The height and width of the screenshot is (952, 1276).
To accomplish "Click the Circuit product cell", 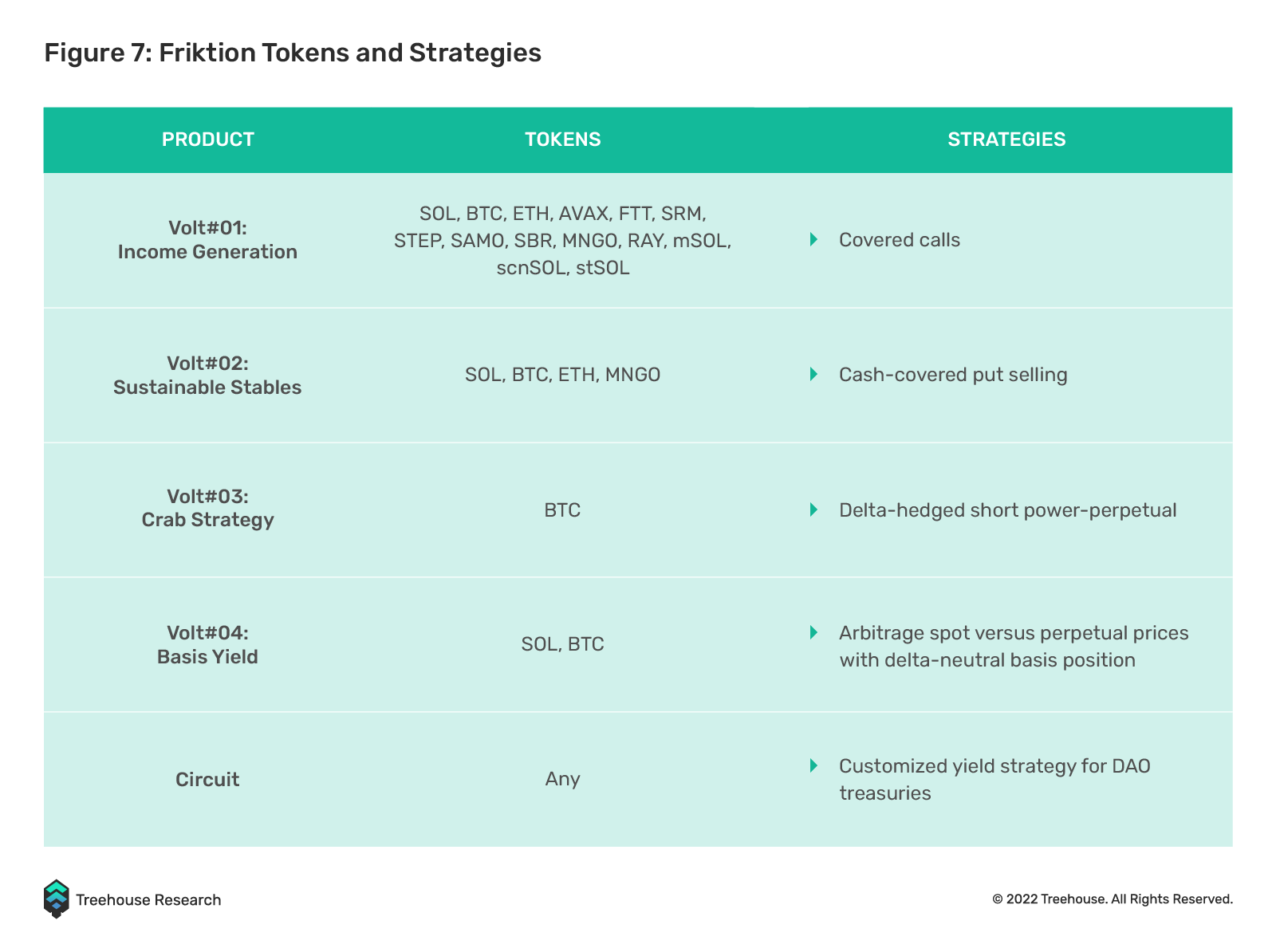I will [x=207, y=779].
